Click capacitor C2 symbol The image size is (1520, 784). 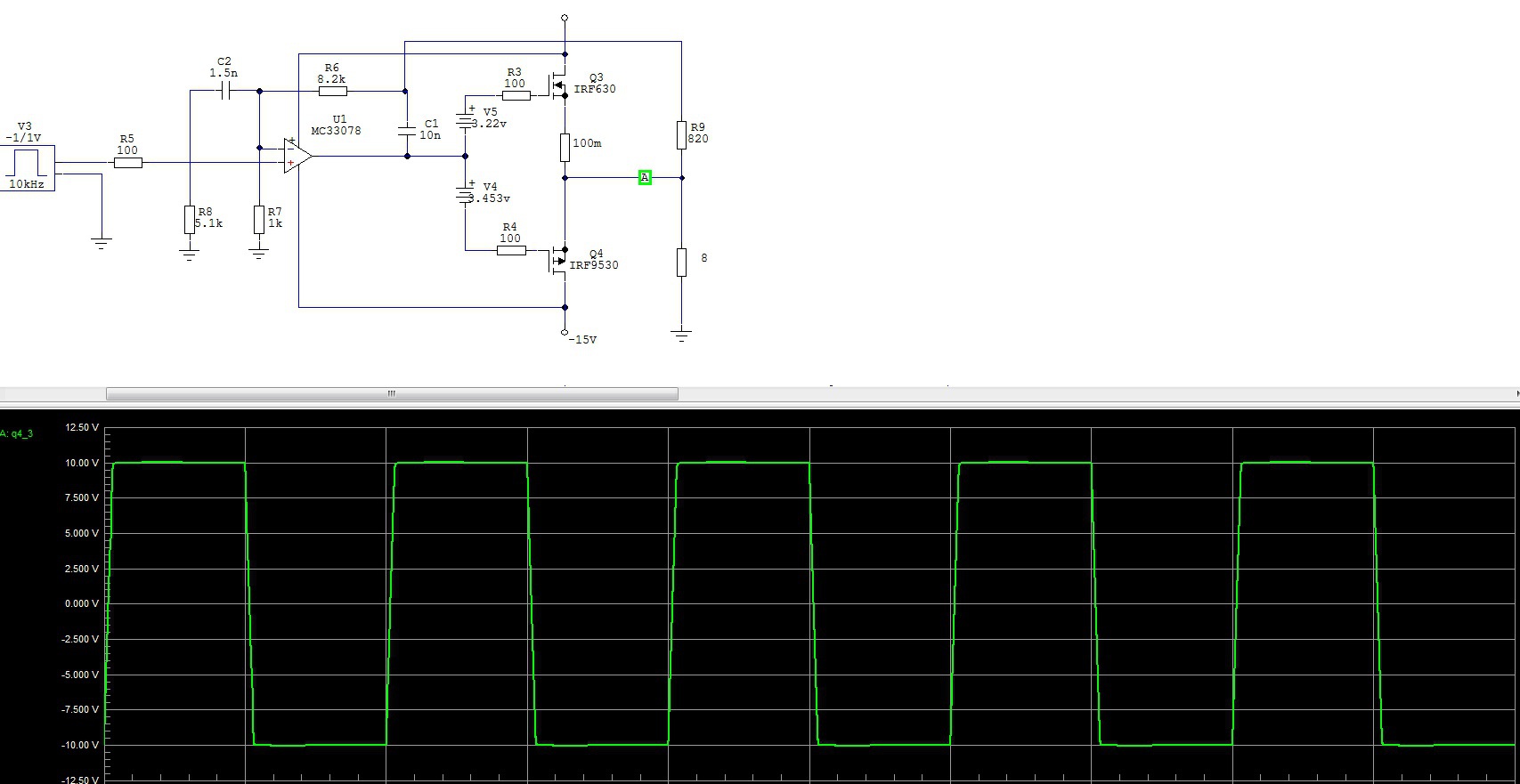pos(225,91)
